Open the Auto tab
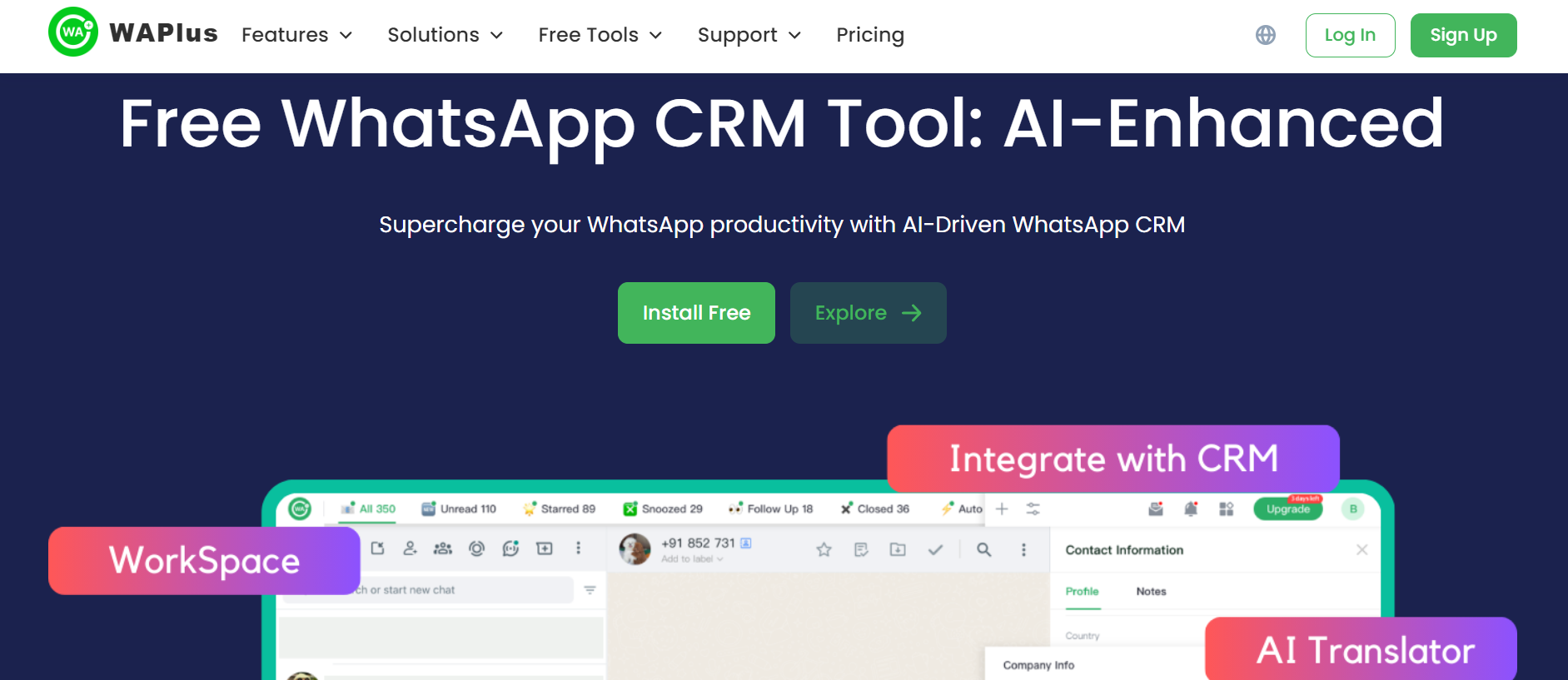This screenshot has width=1568, height=680. pos(962,509)
